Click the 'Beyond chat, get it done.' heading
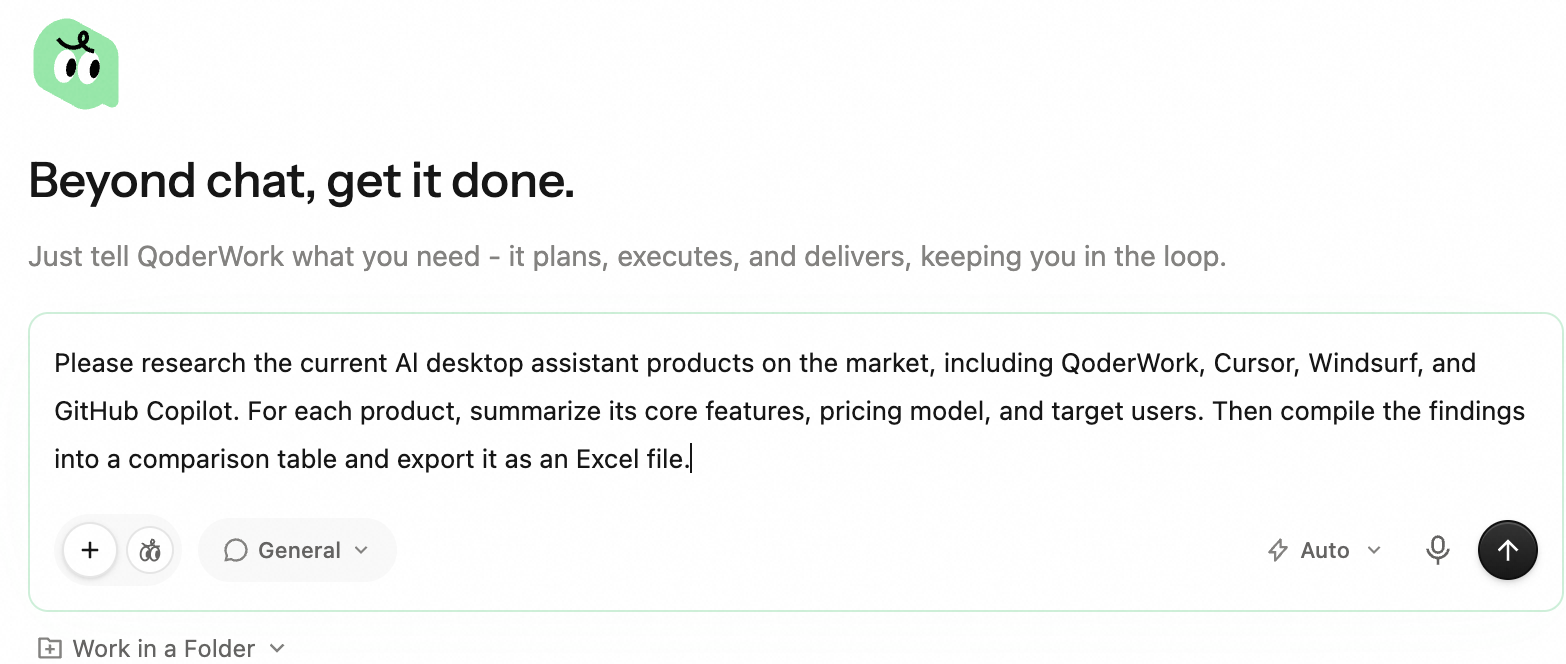 pyautogui.click(x=302, y=181)
